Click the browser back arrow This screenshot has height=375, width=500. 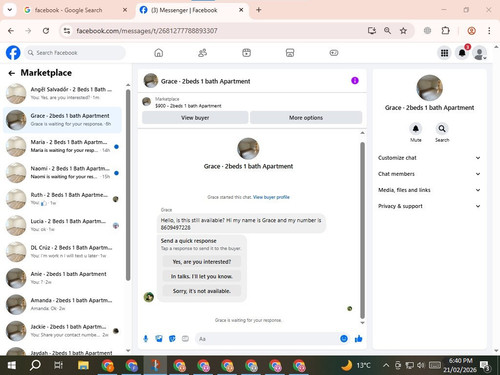(11, 31)
